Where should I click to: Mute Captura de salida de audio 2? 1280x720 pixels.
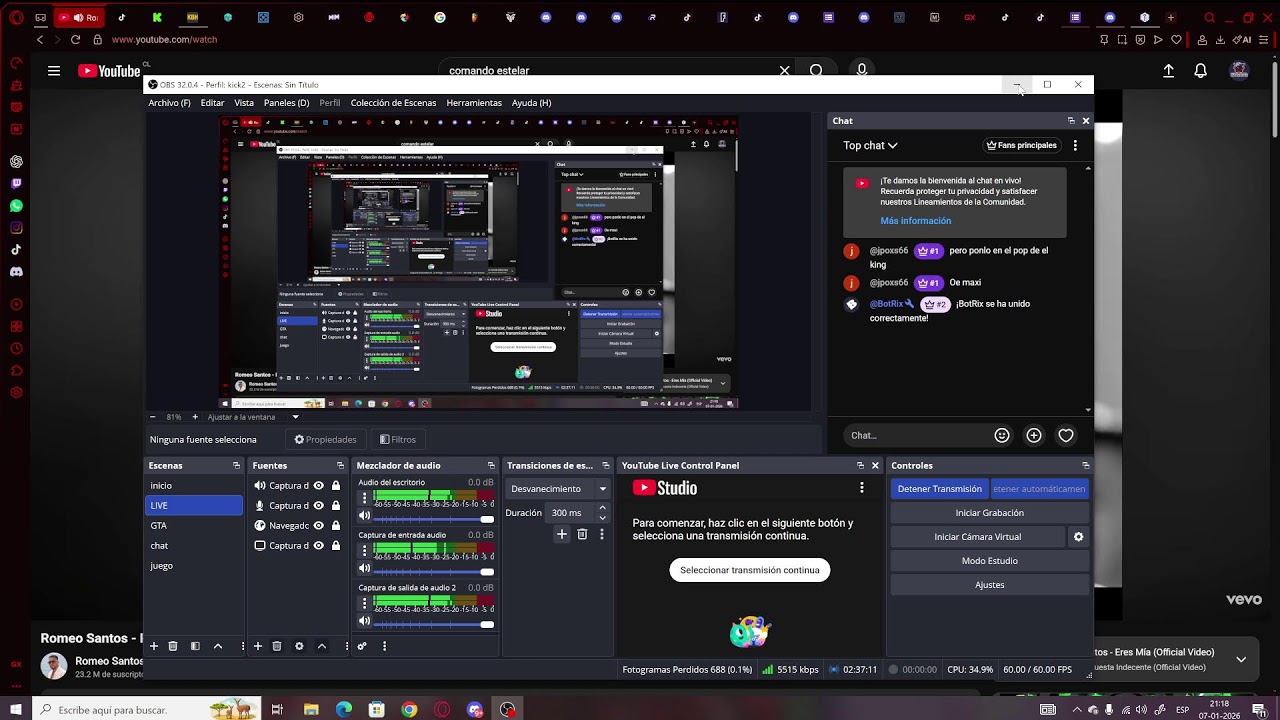365,621
